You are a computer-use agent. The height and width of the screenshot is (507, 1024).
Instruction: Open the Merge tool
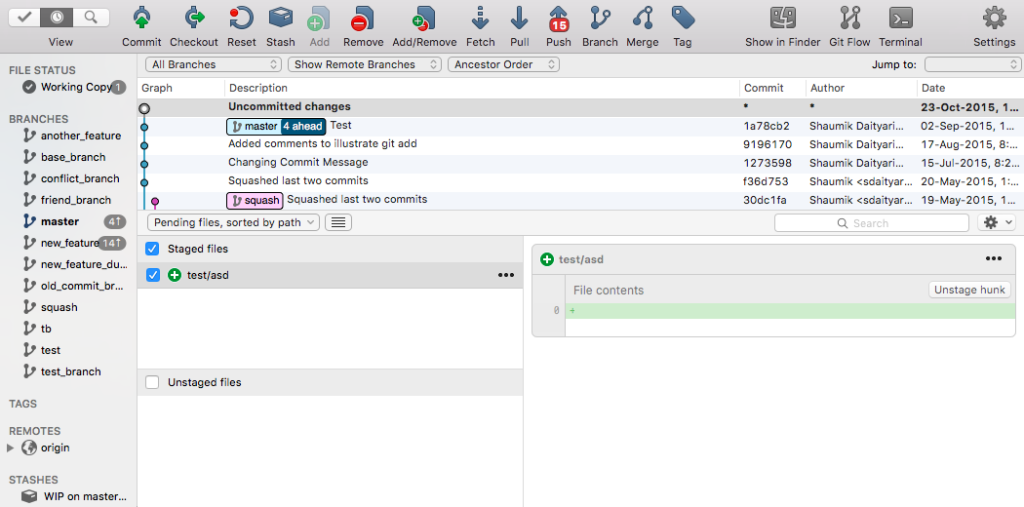[x=642, y=19]
